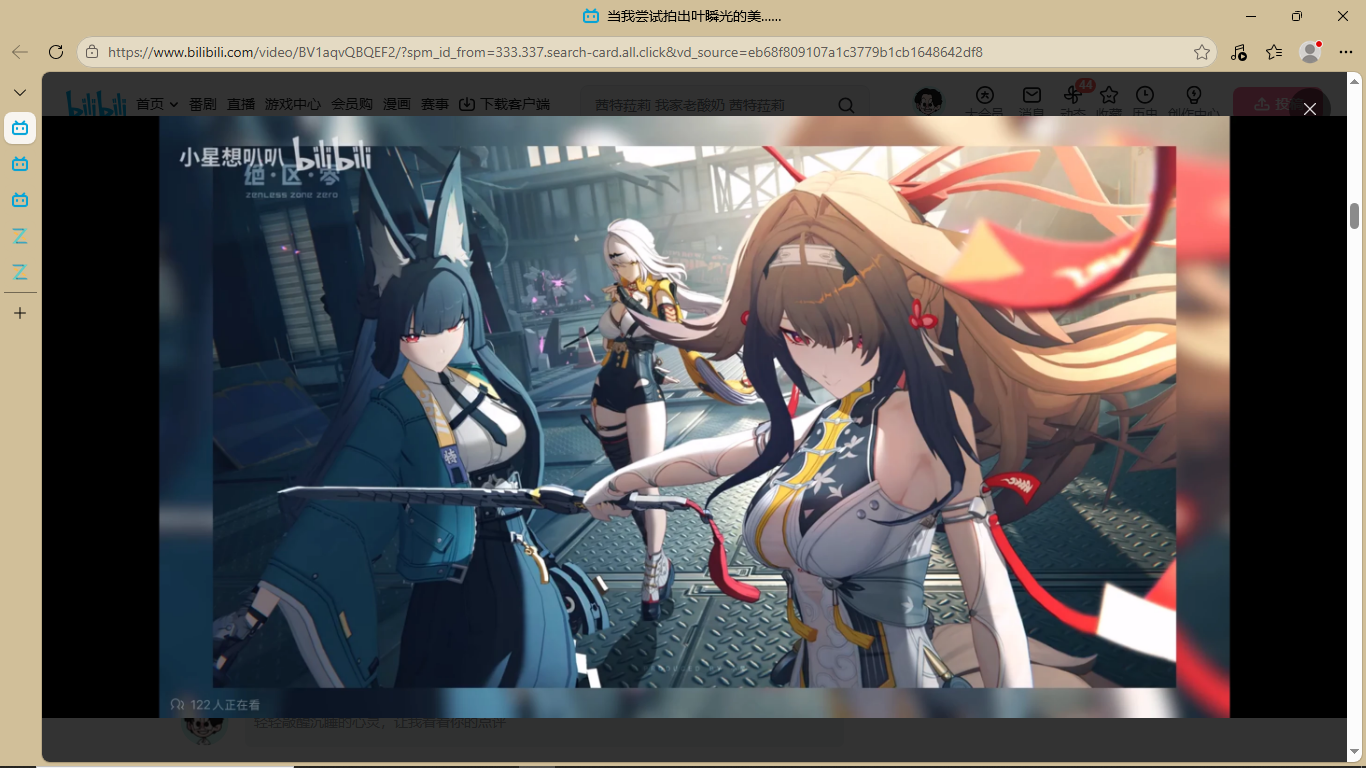Click the page vertical scrollbar thumb
Image resolution: width=1366 pixels, height=768 pixels.
pos(1355,215)
